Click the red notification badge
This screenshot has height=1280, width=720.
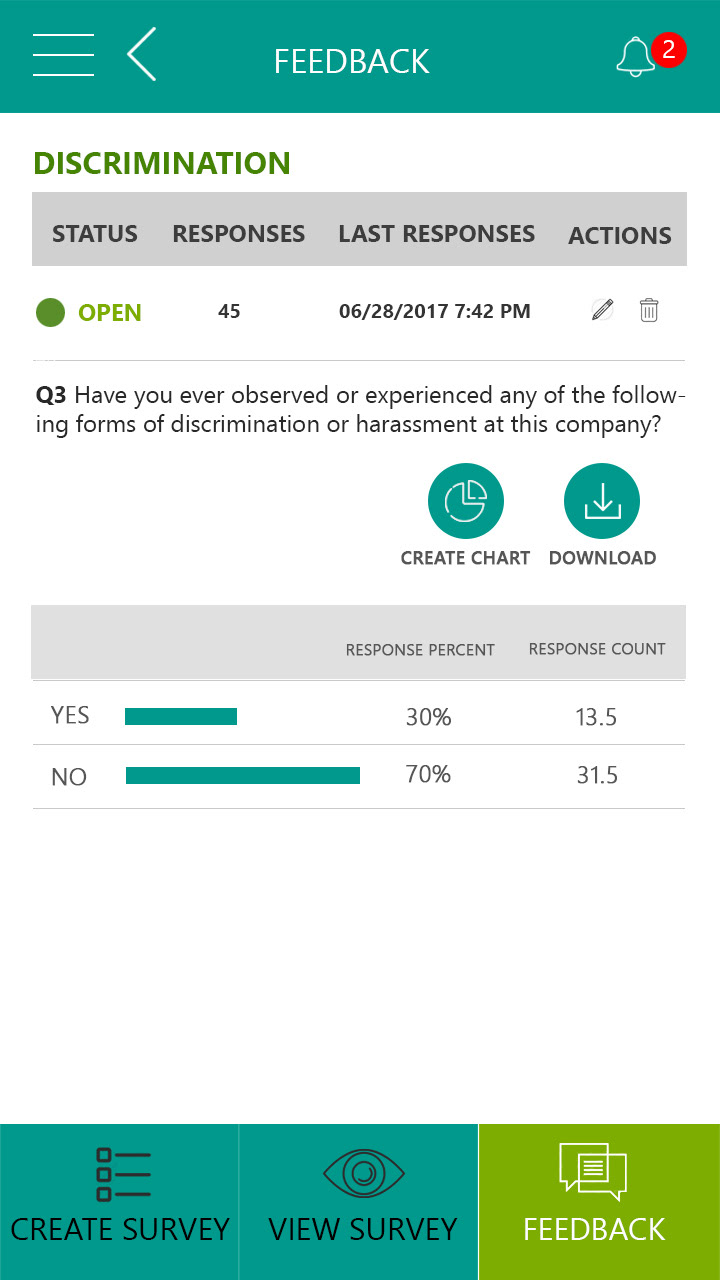coord(668,48)
